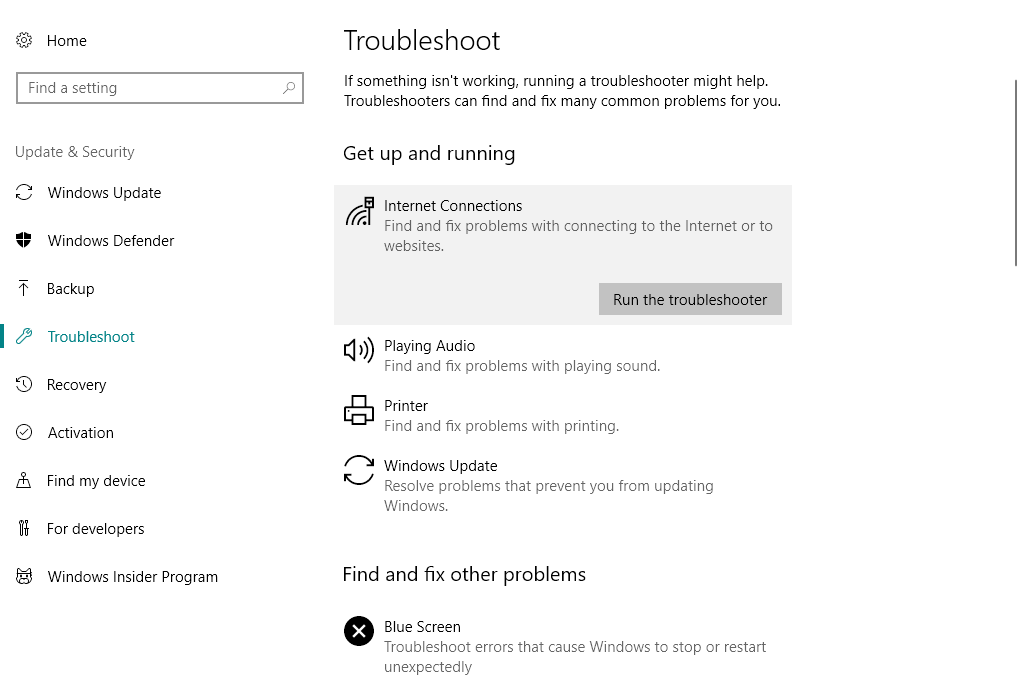This screenshot has height=675, width=1019.
Task: Click the Backup upload arrow icon
Action: 24,289
